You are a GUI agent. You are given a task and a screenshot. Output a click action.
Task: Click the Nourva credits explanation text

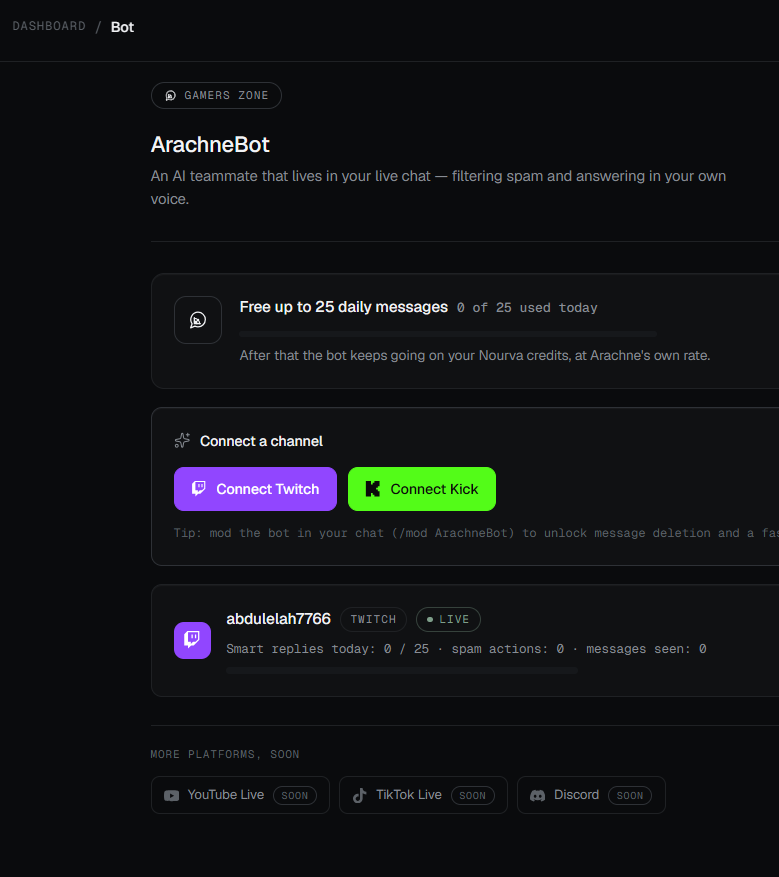tap(475, 355)
